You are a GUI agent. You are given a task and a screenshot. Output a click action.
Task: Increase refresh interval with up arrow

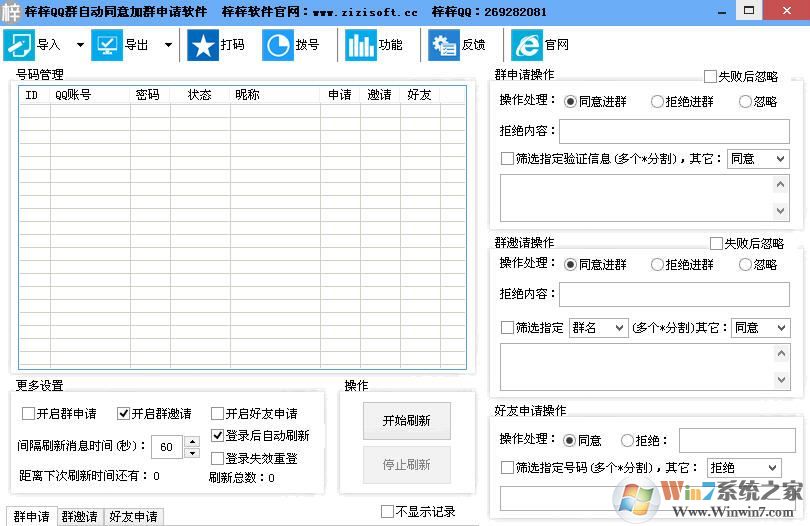coord(192,441)
